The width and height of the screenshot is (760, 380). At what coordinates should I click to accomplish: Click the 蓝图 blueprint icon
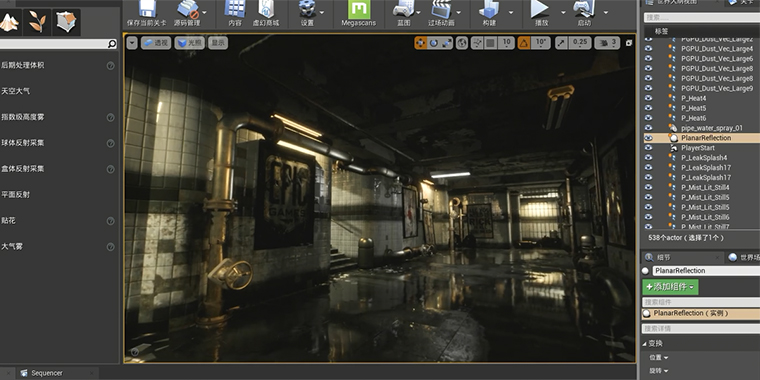tap(403, 8)
